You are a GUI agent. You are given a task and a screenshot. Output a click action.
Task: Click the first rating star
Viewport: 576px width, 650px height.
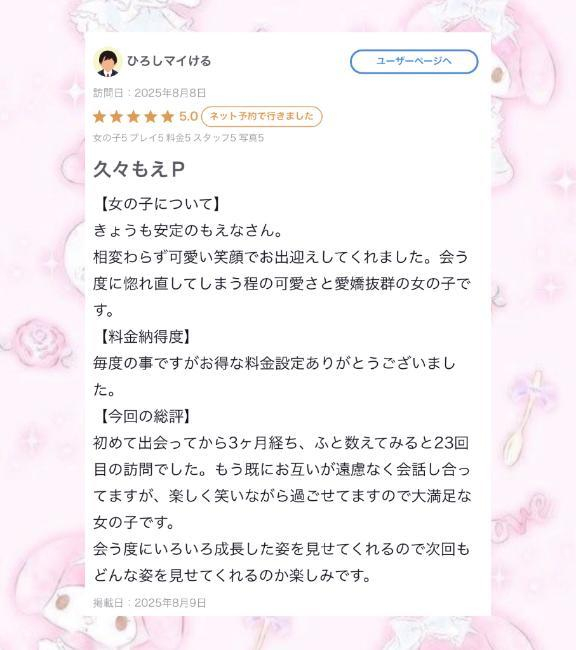tap(100, 116)
